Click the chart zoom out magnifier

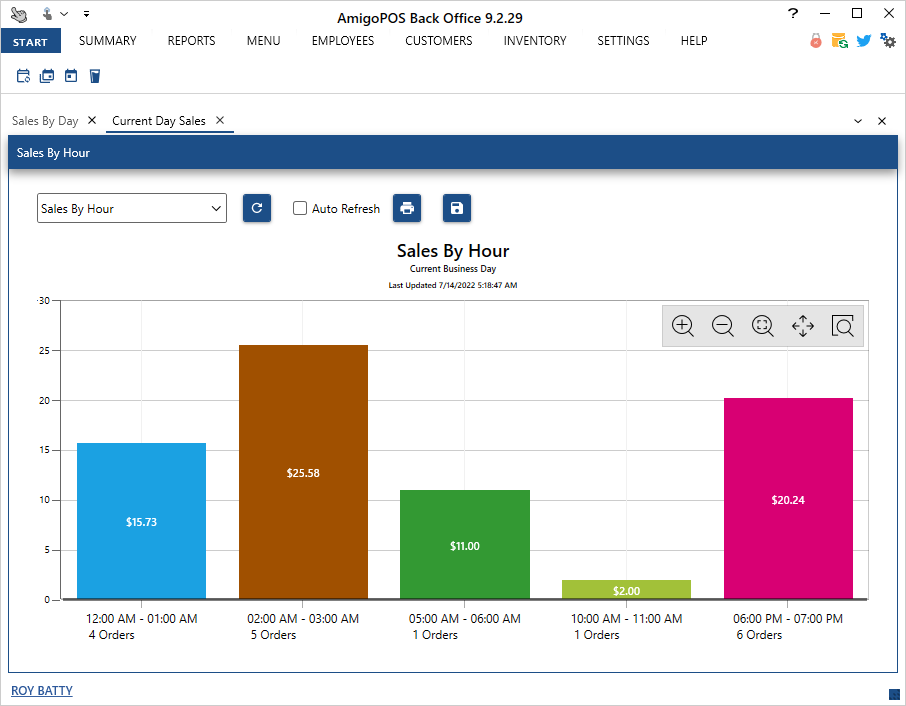(x=723, y=326)
